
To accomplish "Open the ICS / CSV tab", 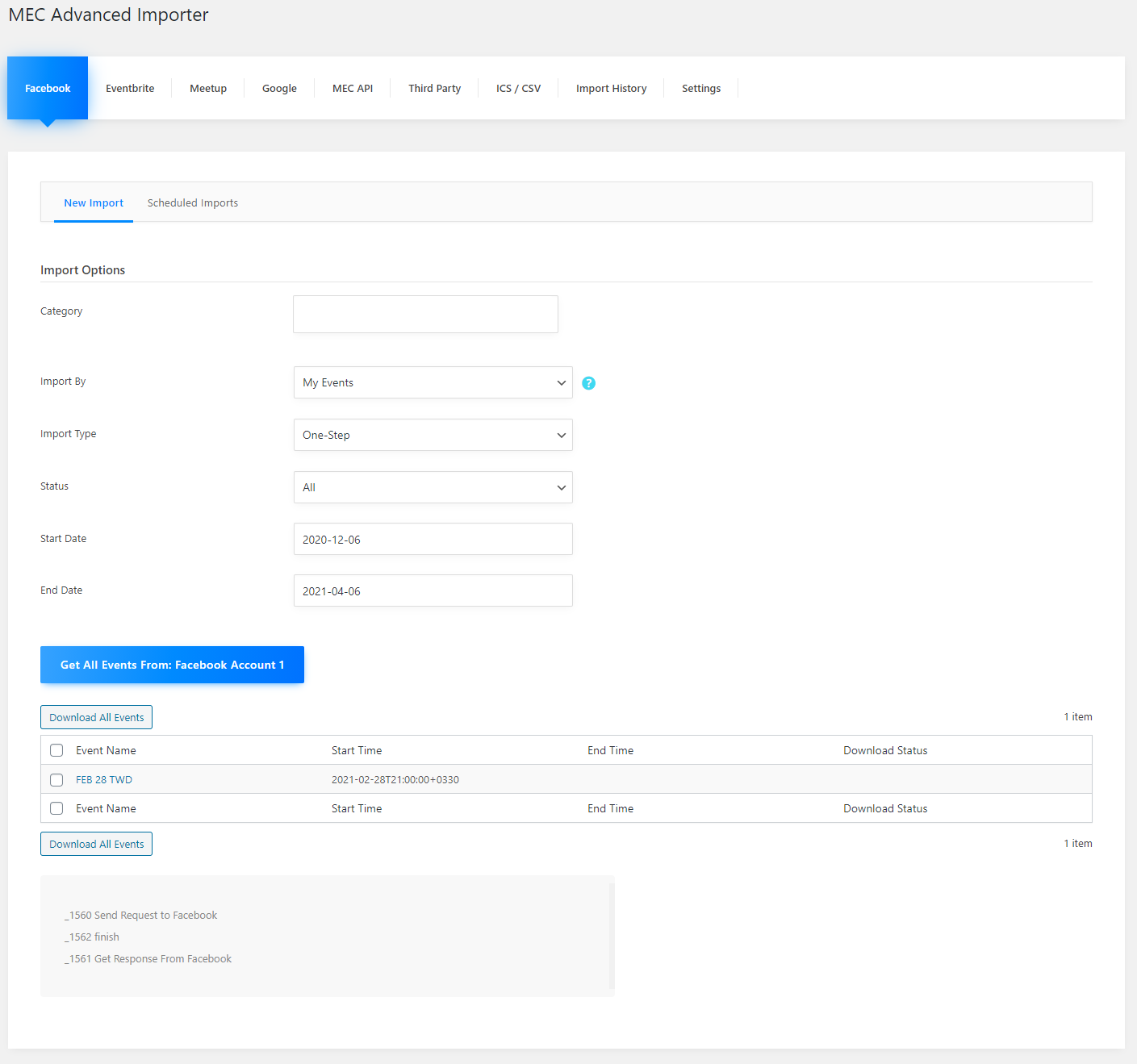I will [518, 89].
